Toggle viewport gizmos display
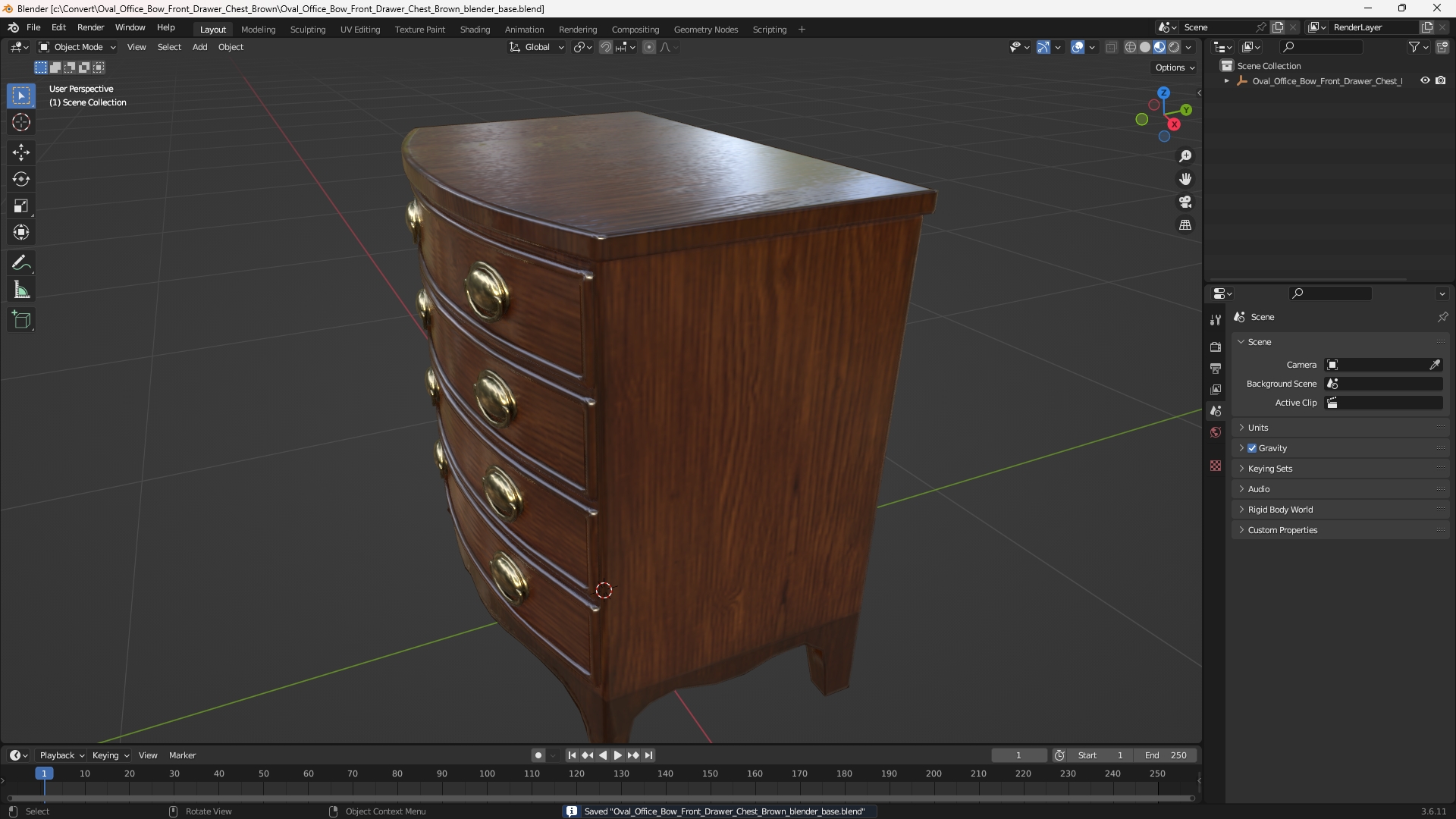Screen dimensions: 1456x819 point(1043,47)
